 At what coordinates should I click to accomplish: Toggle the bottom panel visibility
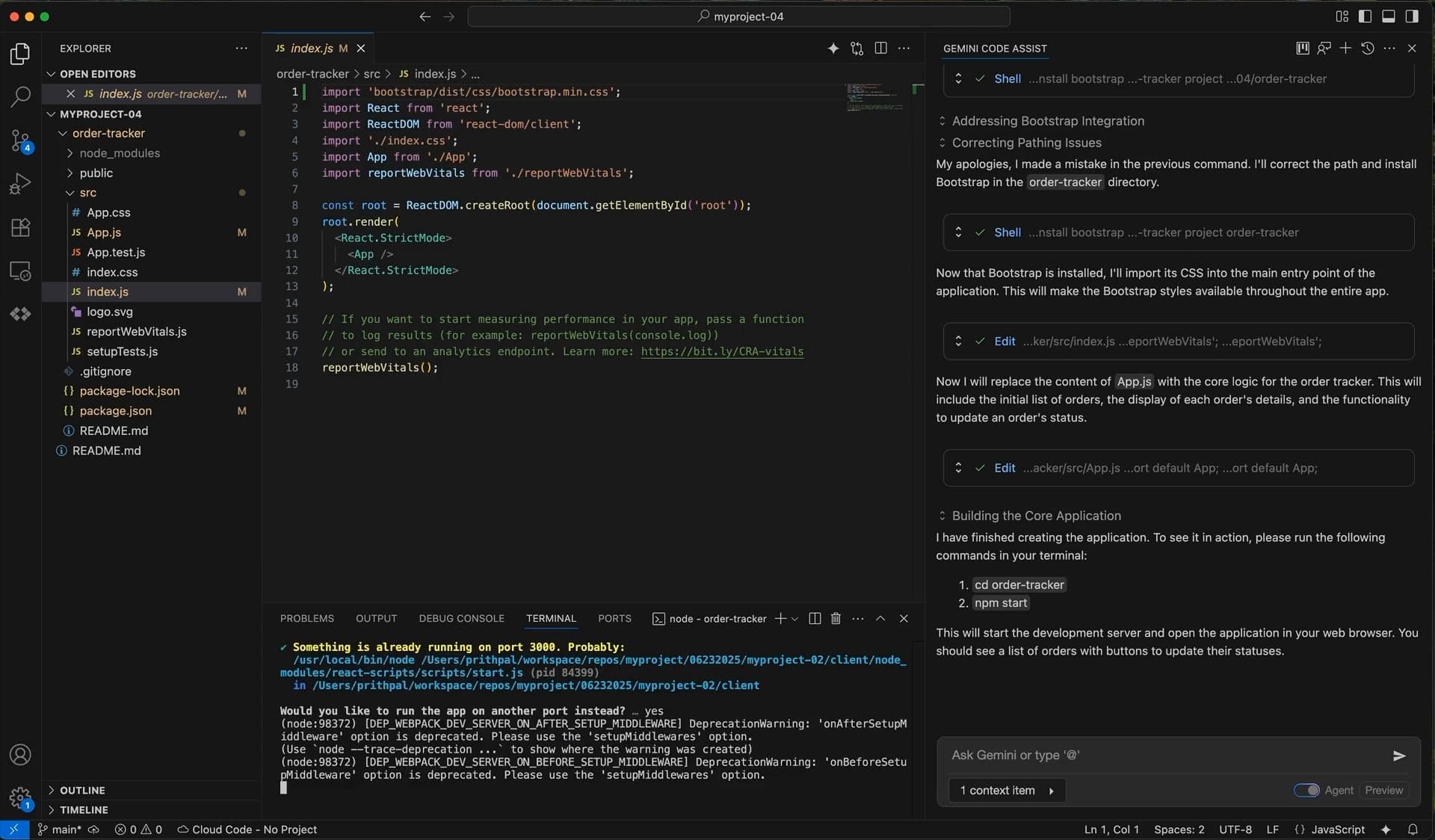1389,16
